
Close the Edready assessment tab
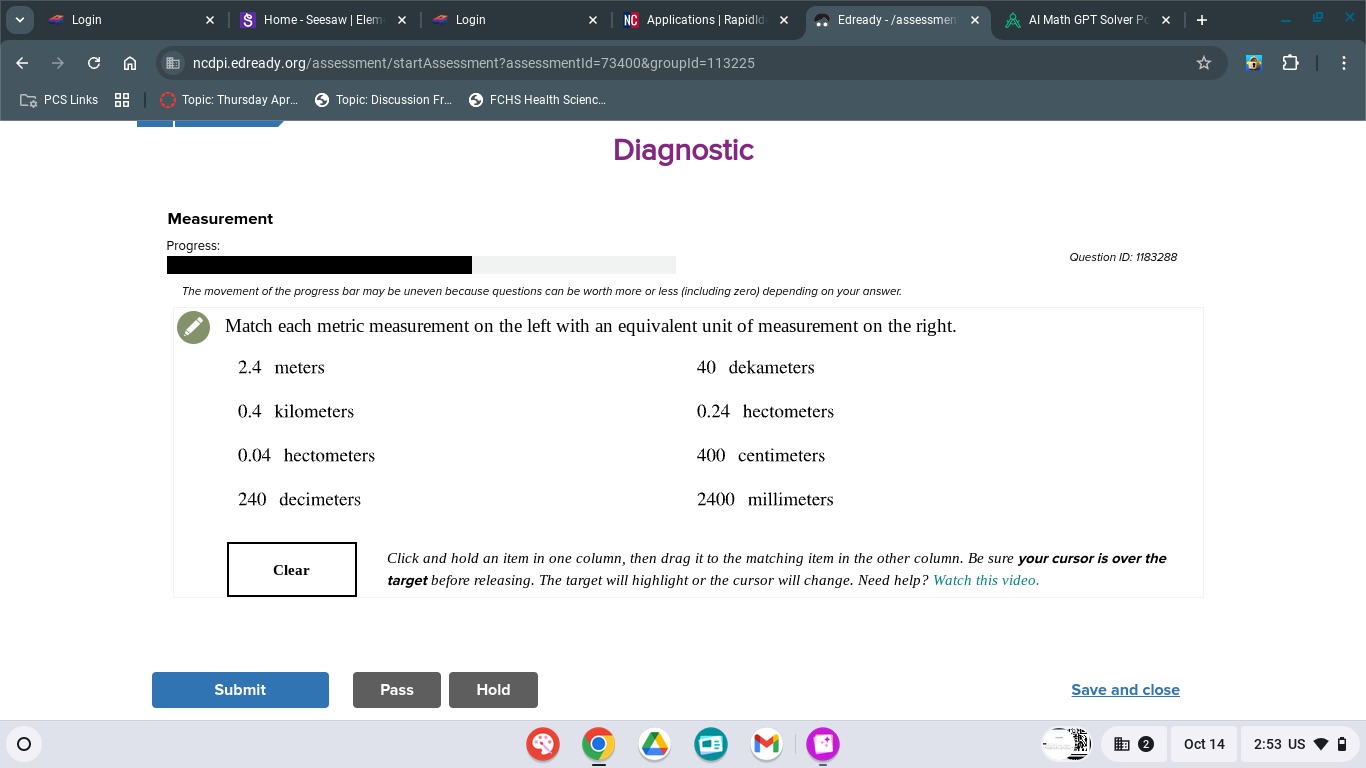[975, 20]
